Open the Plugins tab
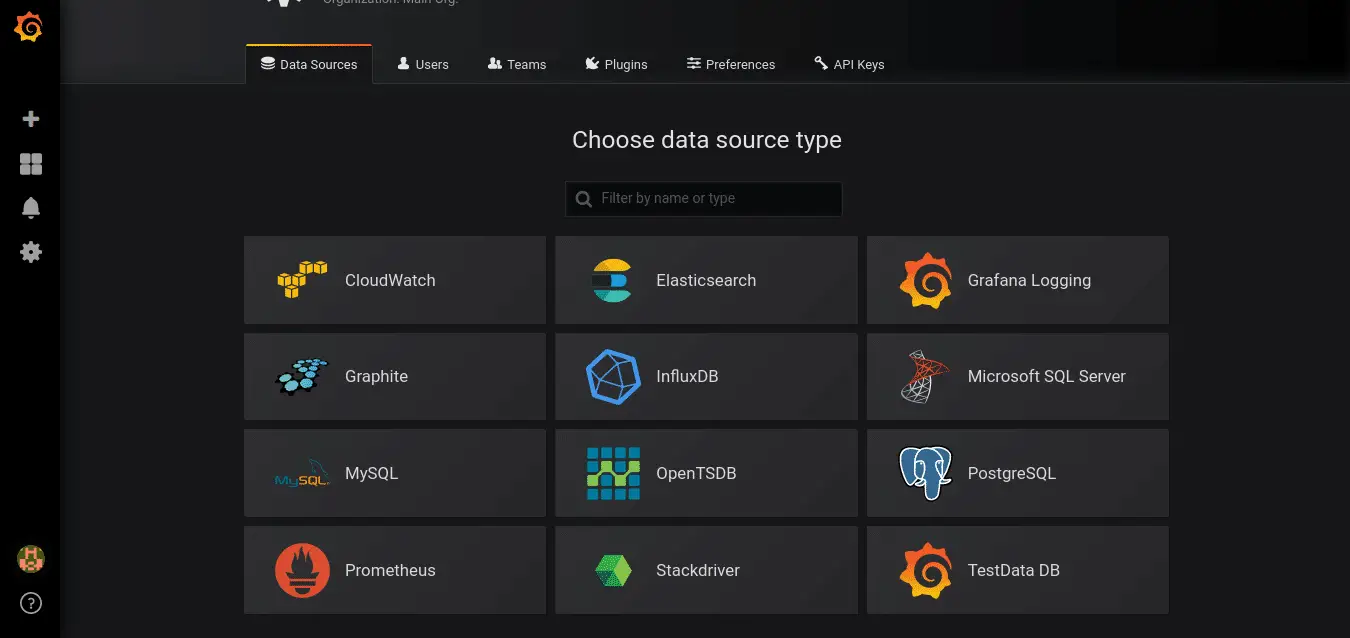Screen dimensions: 1350x638 617,64
